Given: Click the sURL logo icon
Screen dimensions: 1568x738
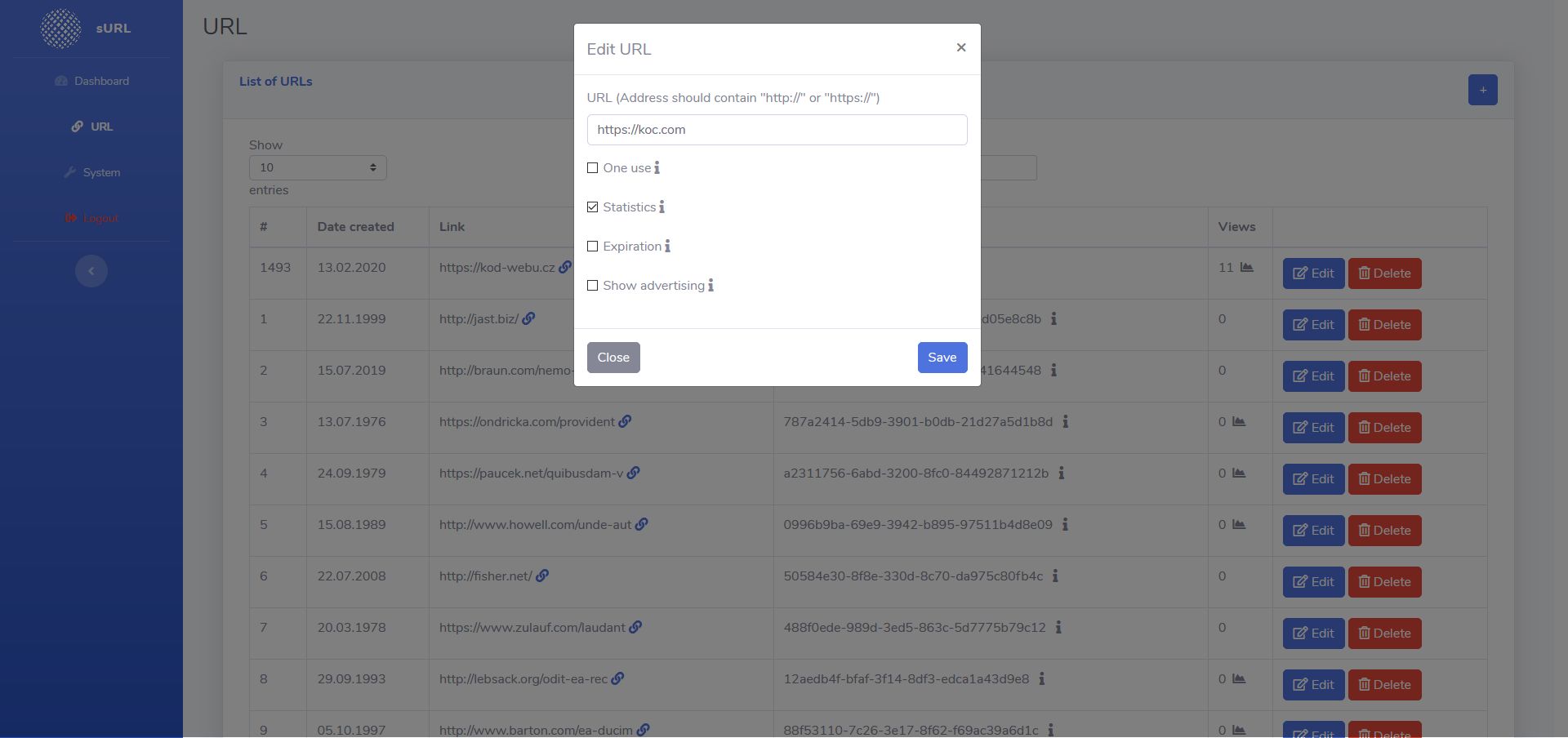Looking at the screenshot, I should point(61,29).
